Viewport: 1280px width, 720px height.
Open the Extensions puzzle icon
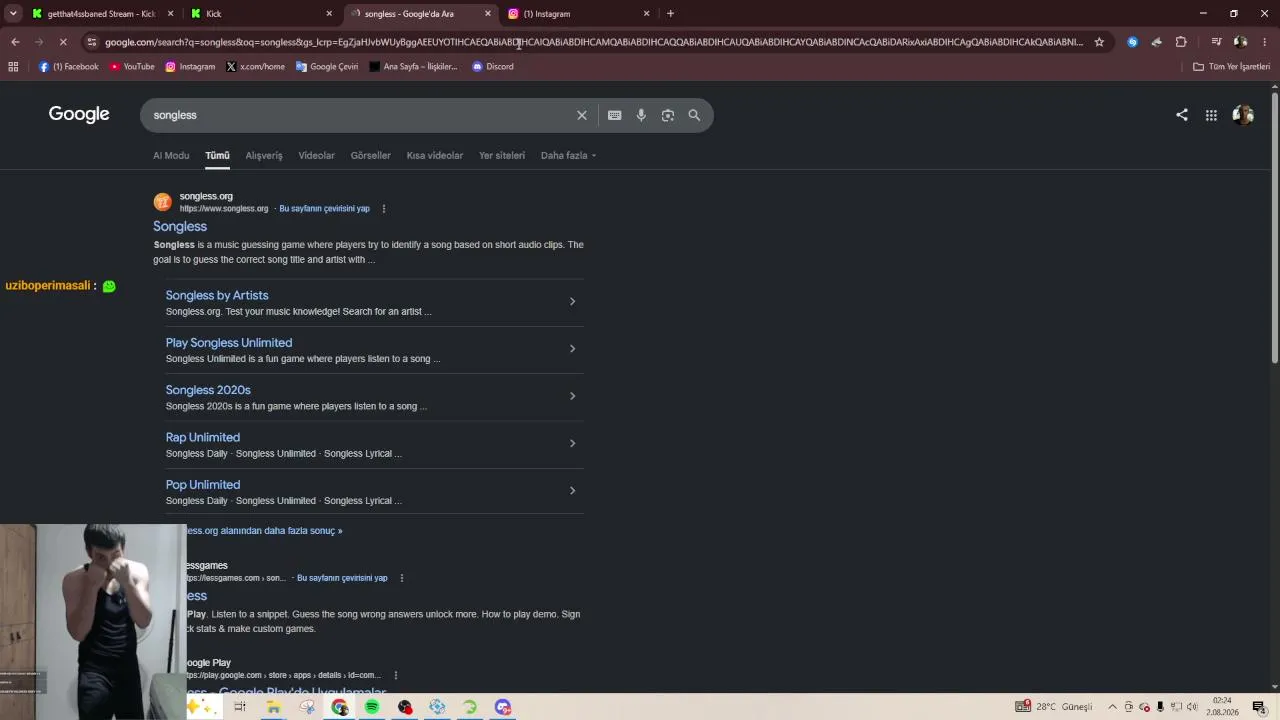(1181, 42)
